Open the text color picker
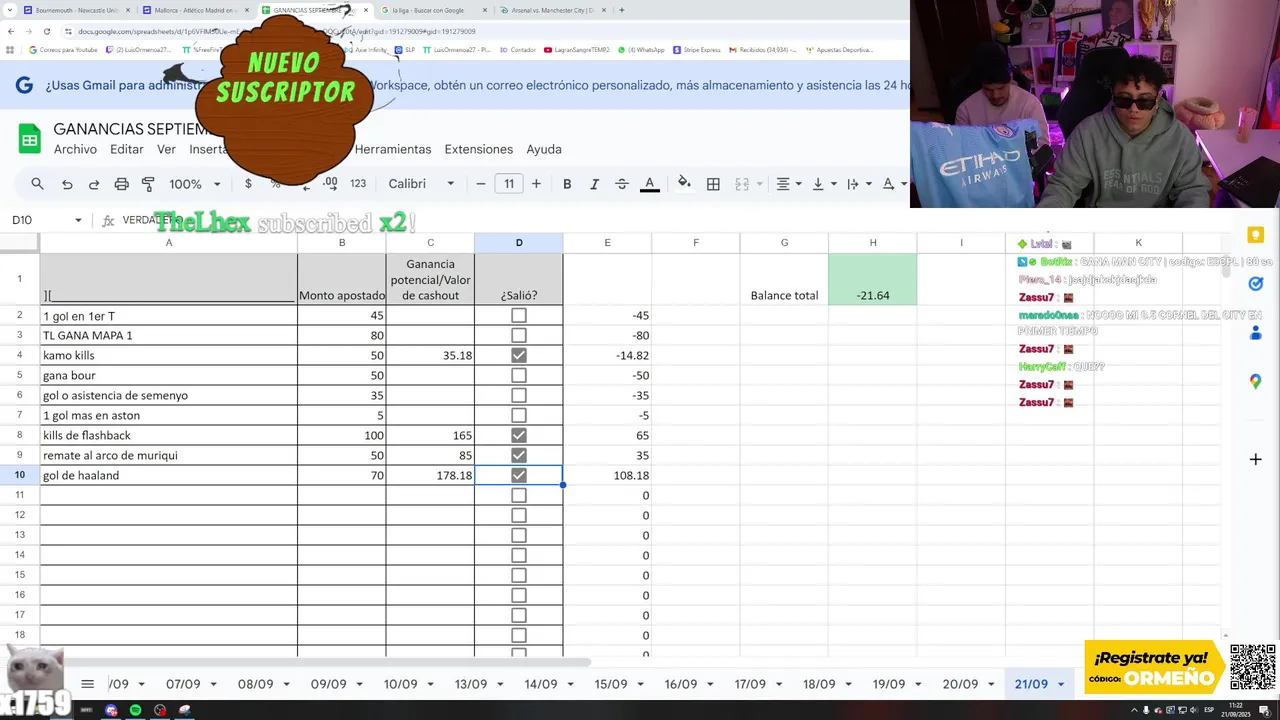Screen dimensions: 1280x720 point(650,184)
